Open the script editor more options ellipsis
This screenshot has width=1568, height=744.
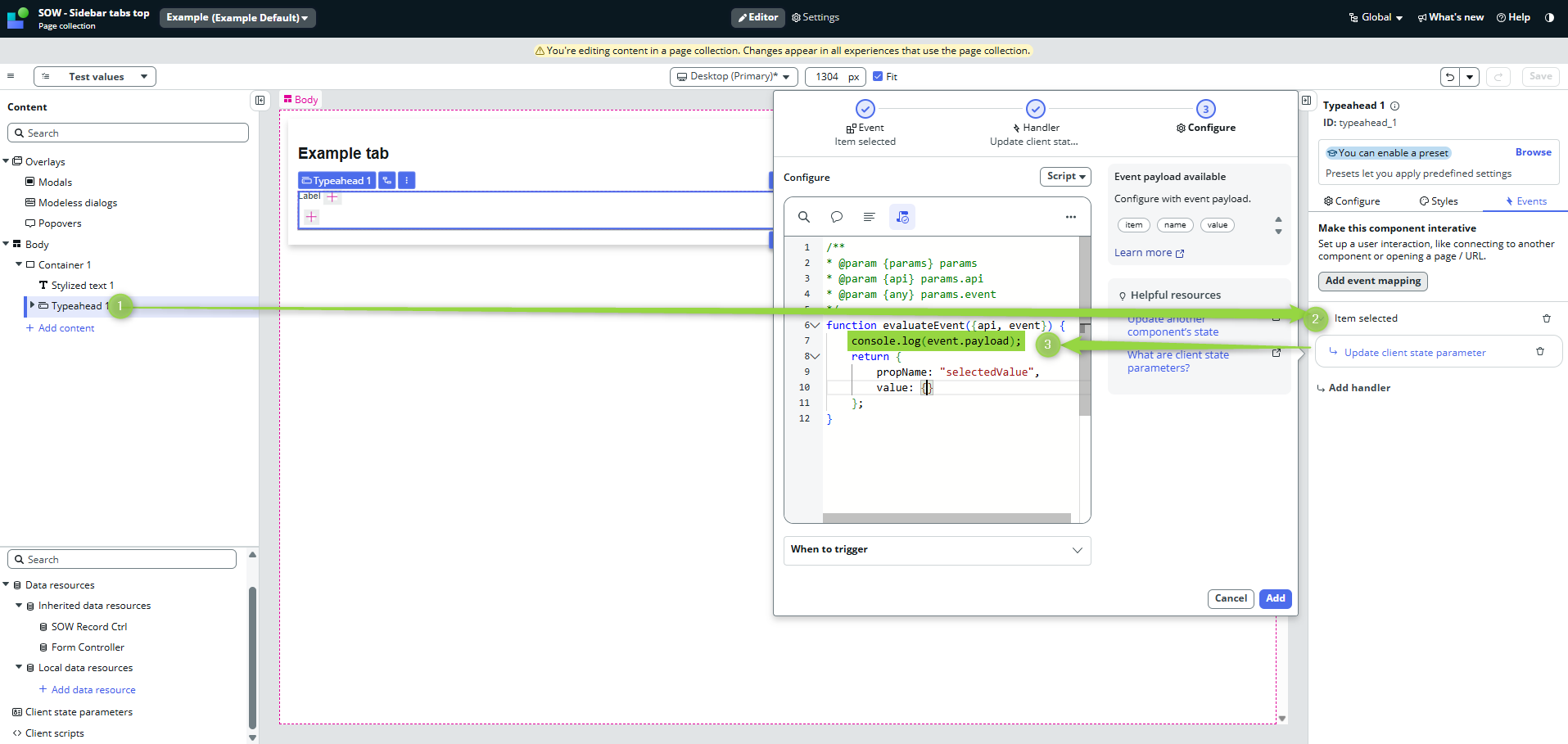pos(1070,217)
